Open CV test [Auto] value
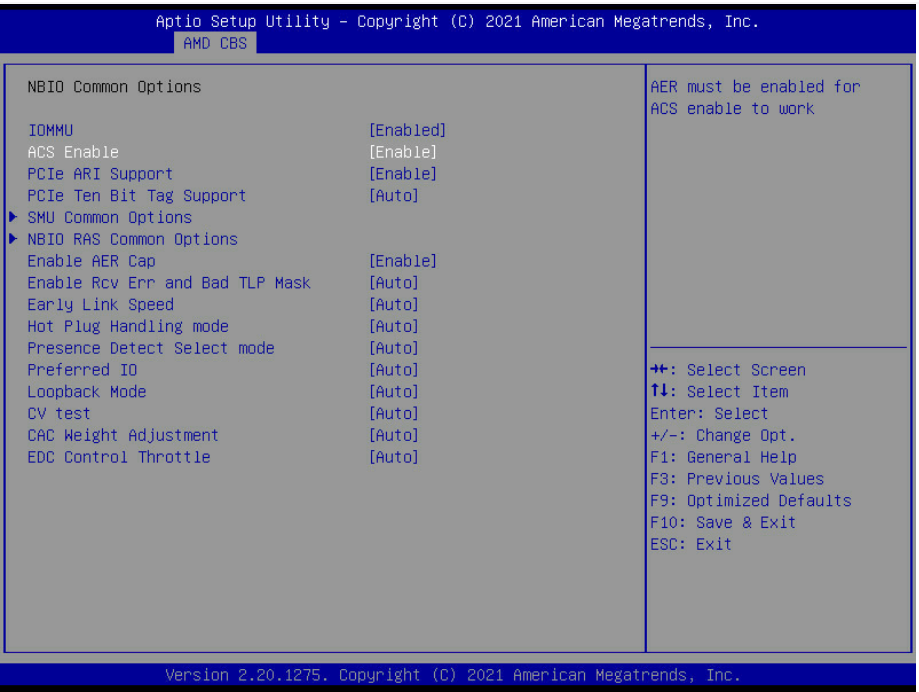 point(394,414)
